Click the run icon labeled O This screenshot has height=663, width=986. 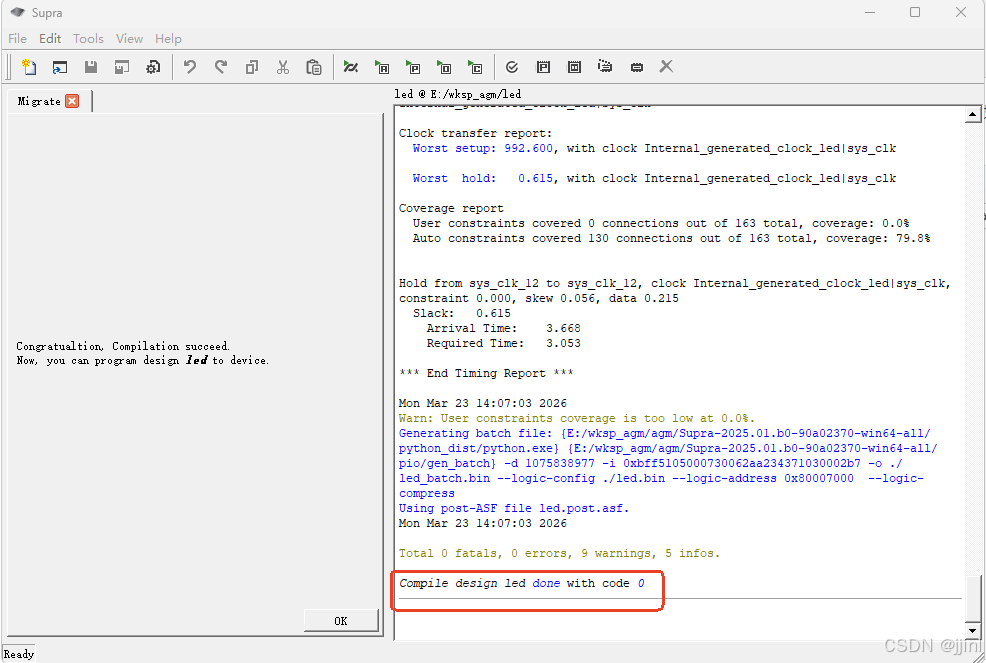point(444,67)
